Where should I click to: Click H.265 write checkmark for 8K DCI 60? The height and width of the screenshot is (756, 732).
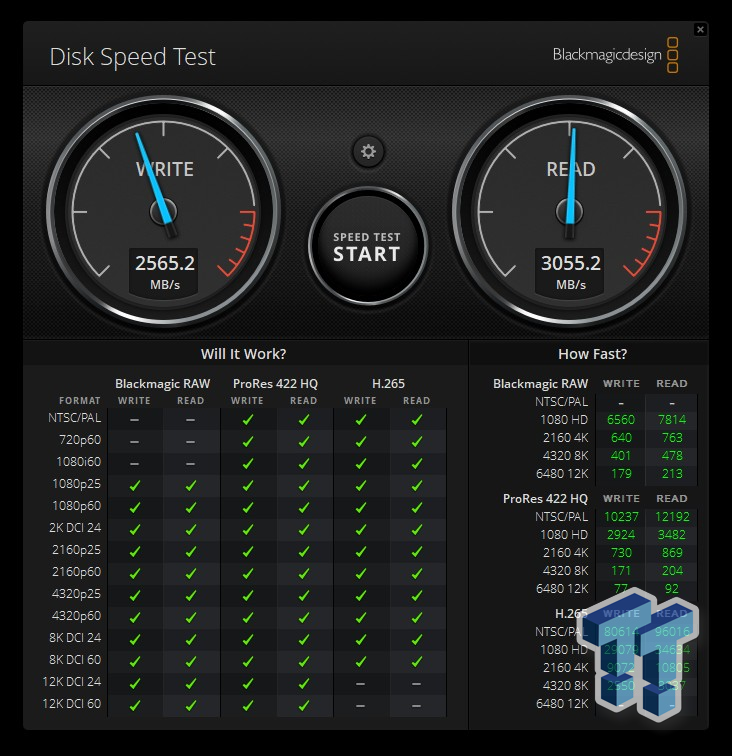[x=360, y=661]
